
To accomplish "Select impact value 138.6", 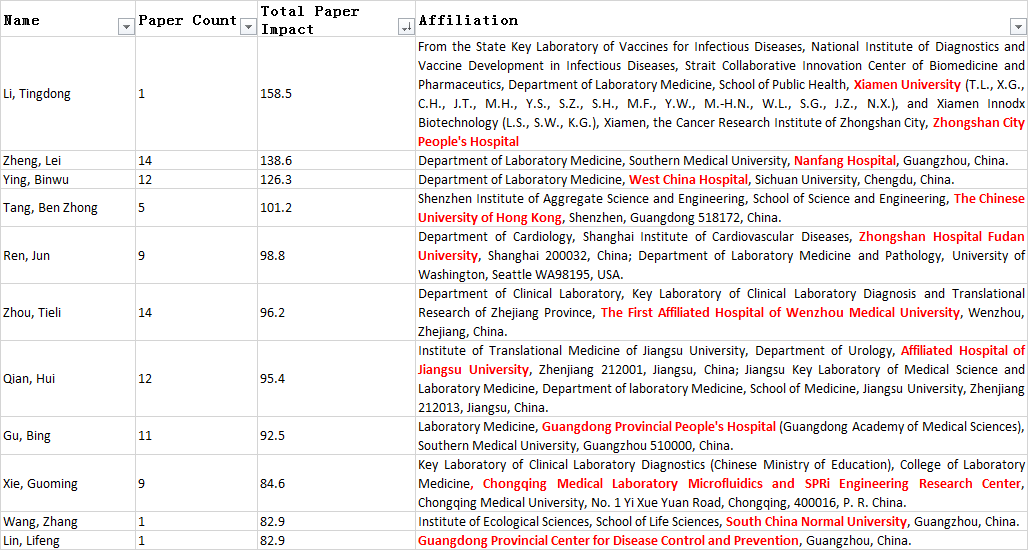I will [x=336, y=161].
